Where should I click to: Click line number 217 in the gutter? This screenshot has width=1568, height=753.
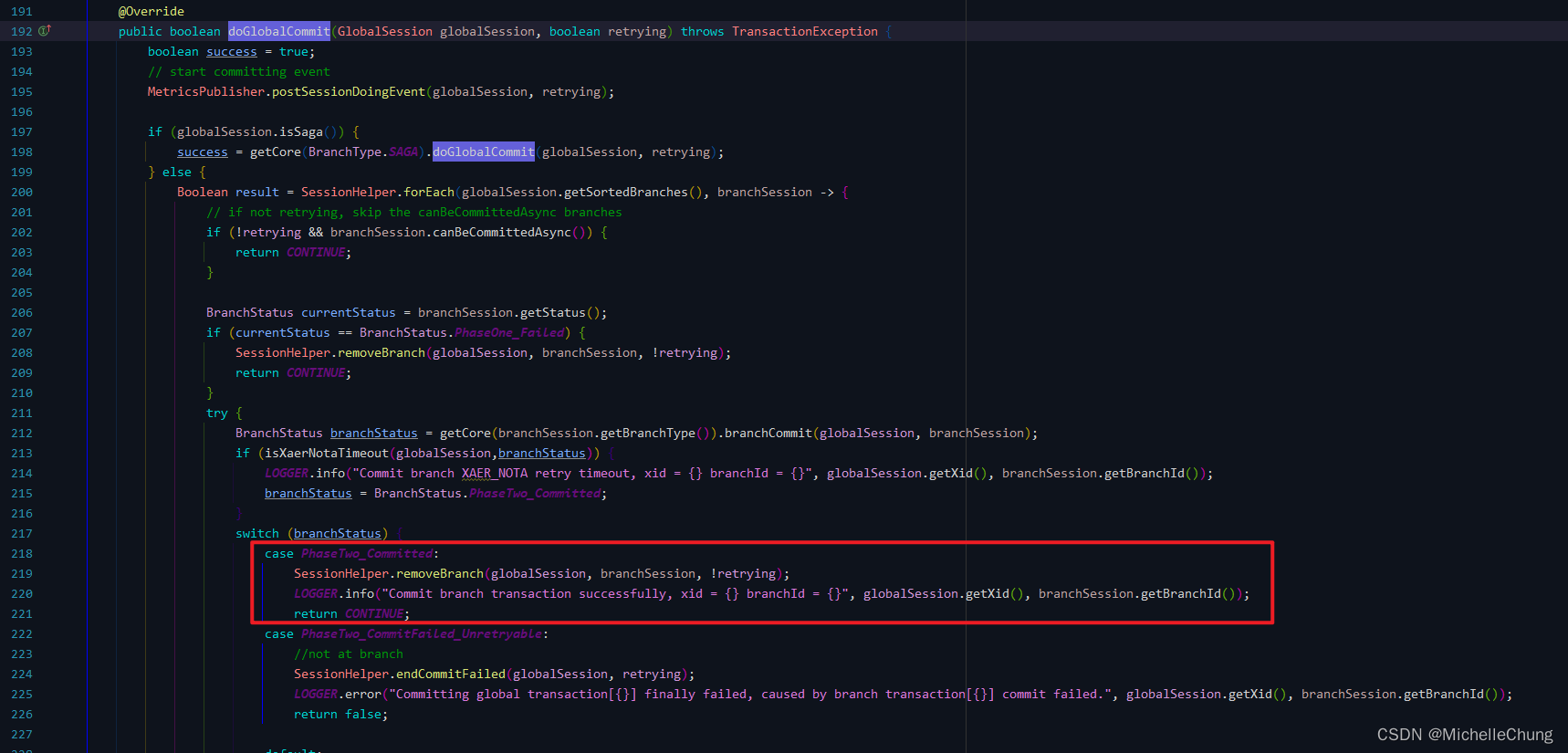pos(22,533)
